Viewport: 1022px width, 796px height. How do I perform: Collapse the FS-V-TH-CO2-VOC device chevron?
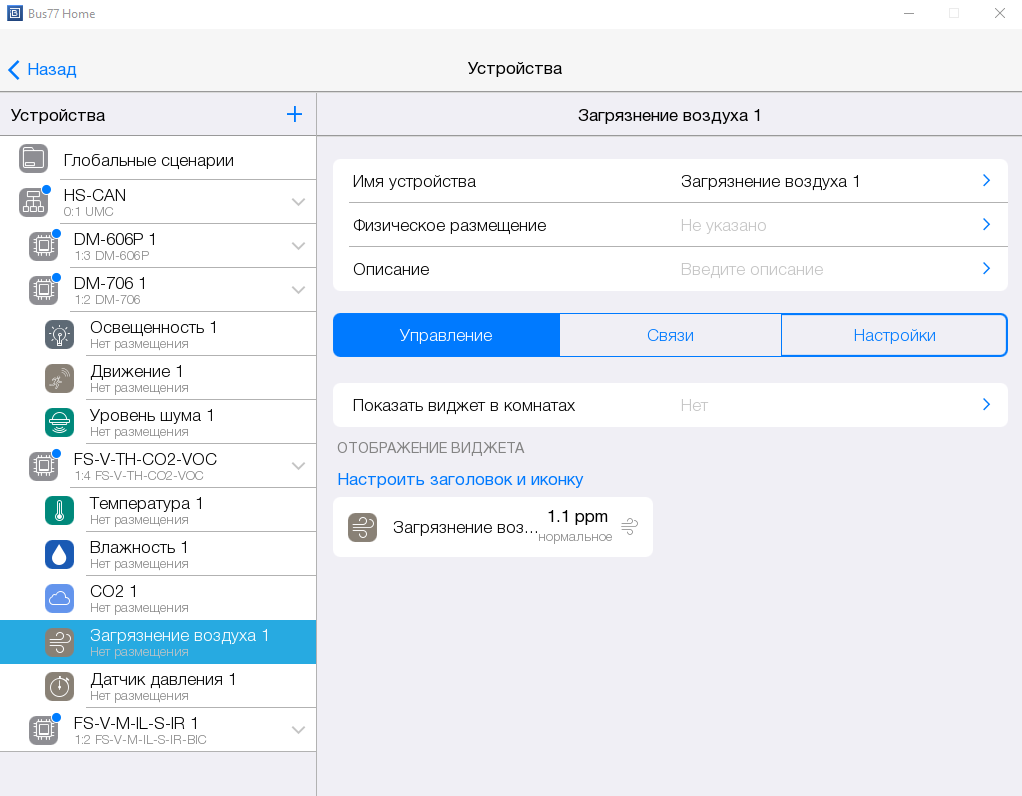(x=298, y=466)
